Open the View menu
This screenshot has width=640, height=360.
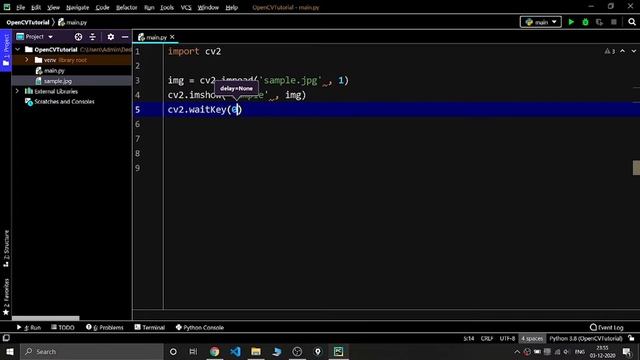pos(53,7)
